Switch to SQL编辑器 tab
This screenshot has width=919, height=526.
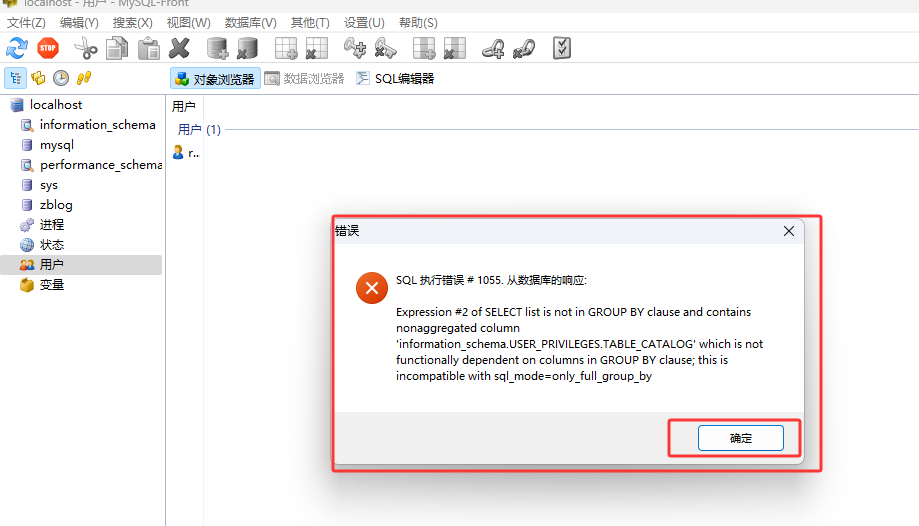click(395, 79)
